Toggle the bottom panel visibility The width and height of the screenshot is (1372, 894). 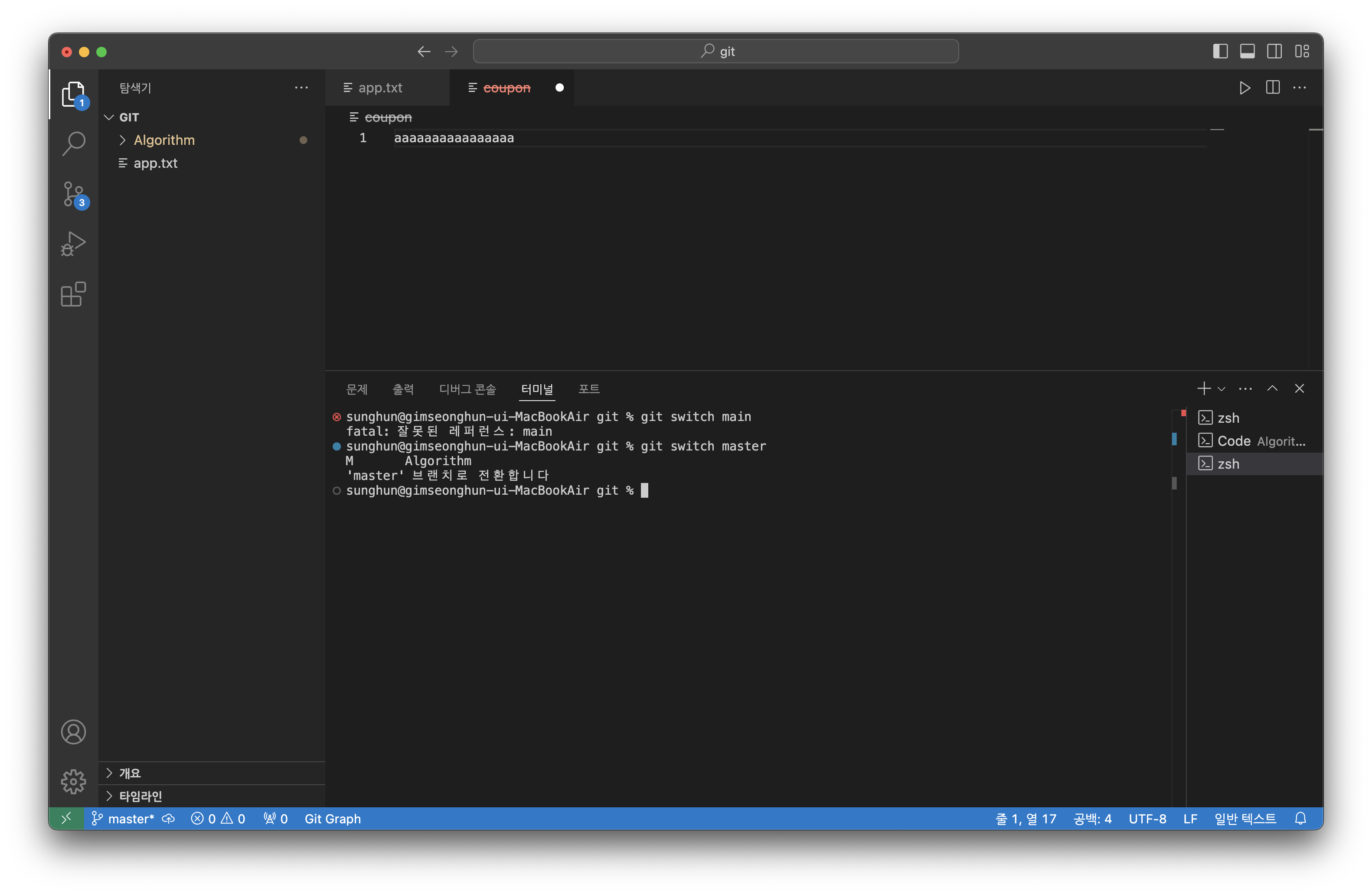[x=1247, y=51]
